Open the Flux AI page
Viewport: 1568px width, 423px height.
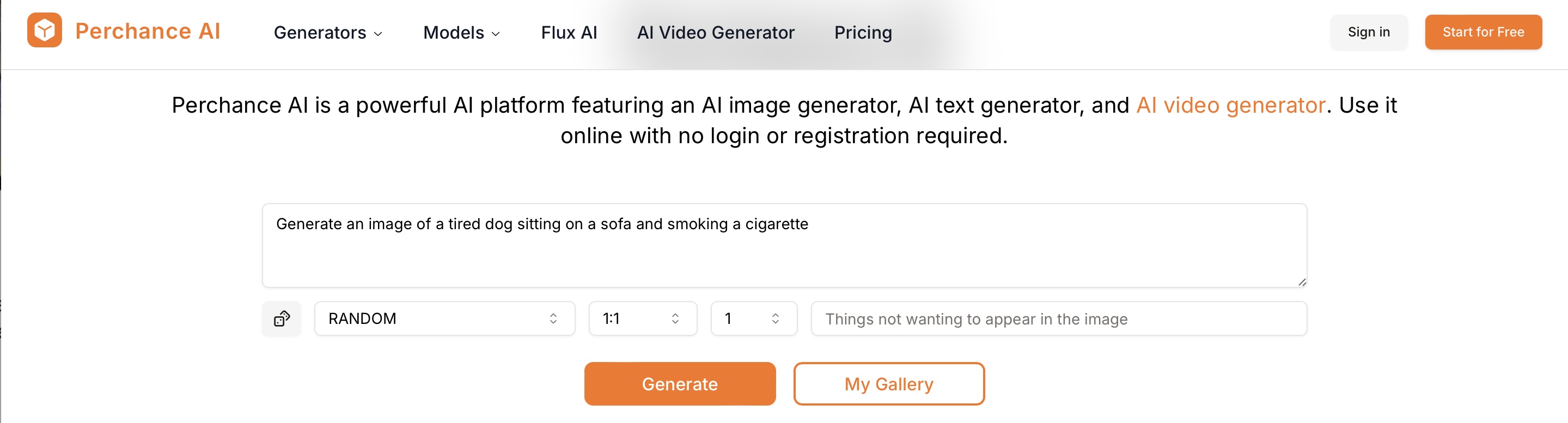(x=569, y=32)
